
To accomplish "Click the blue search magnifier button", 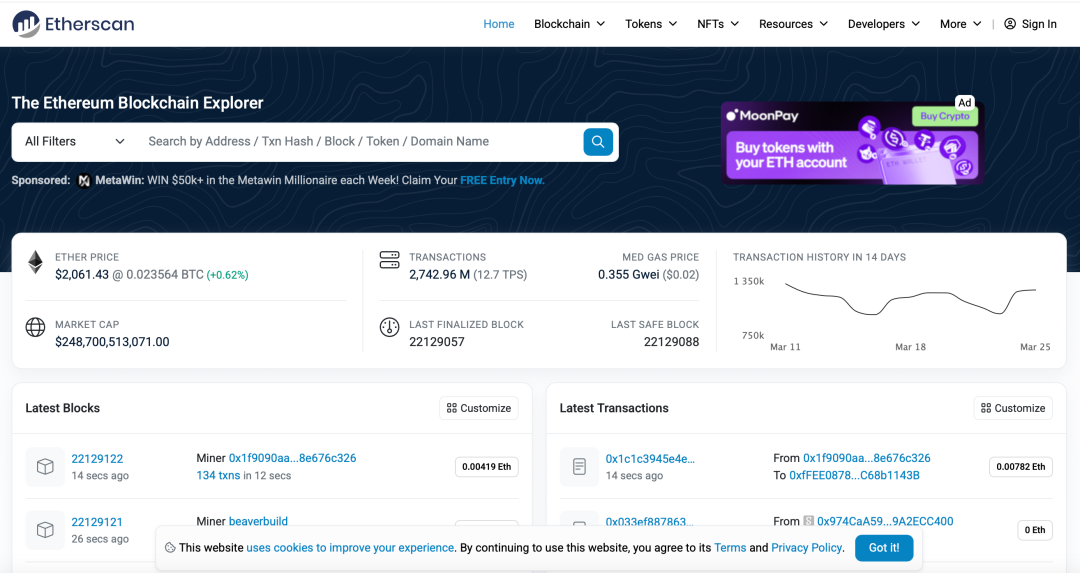I will tap(597, 142).
